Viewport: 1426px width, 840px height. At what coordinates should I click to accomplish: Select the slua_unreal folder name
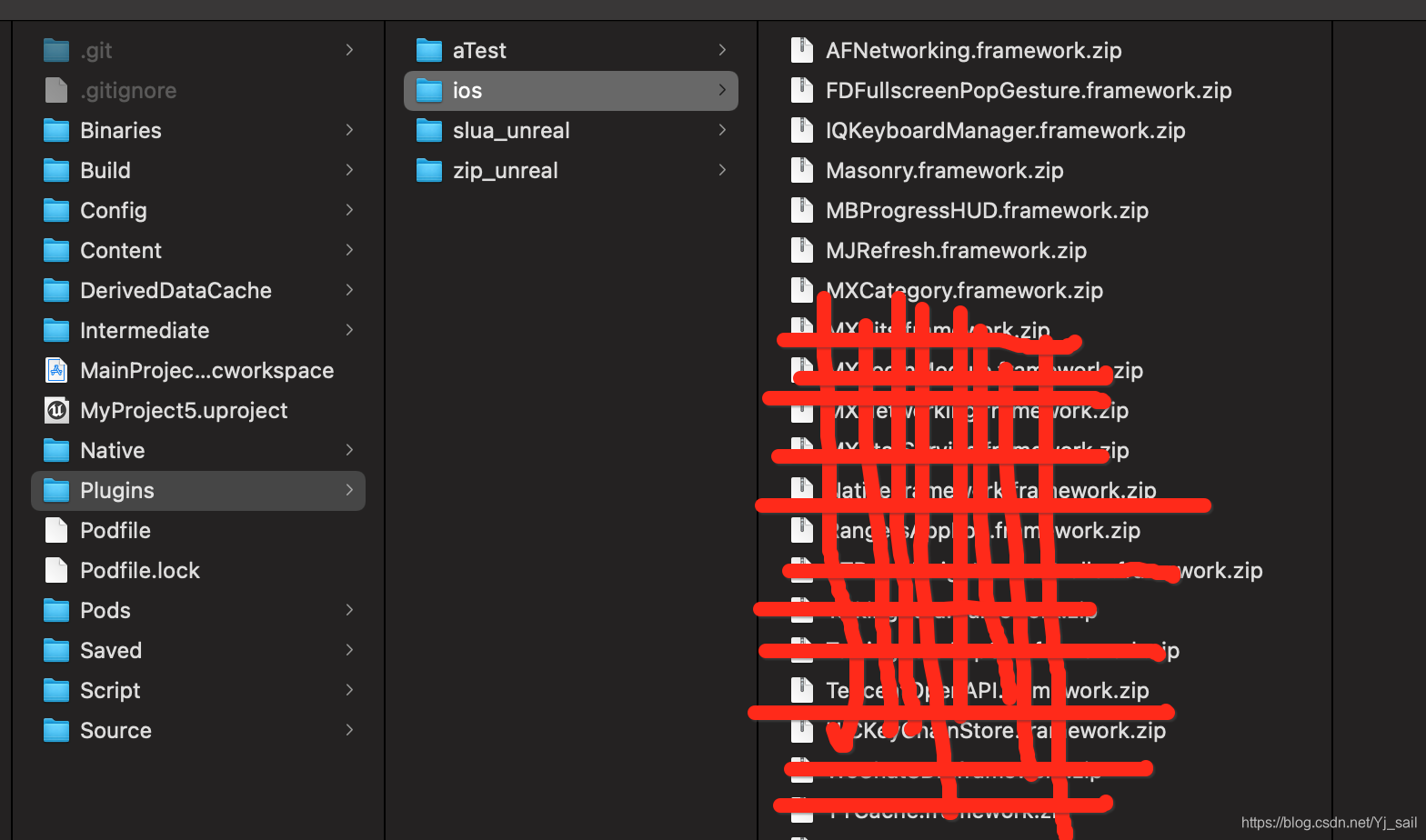pos(511,131)
